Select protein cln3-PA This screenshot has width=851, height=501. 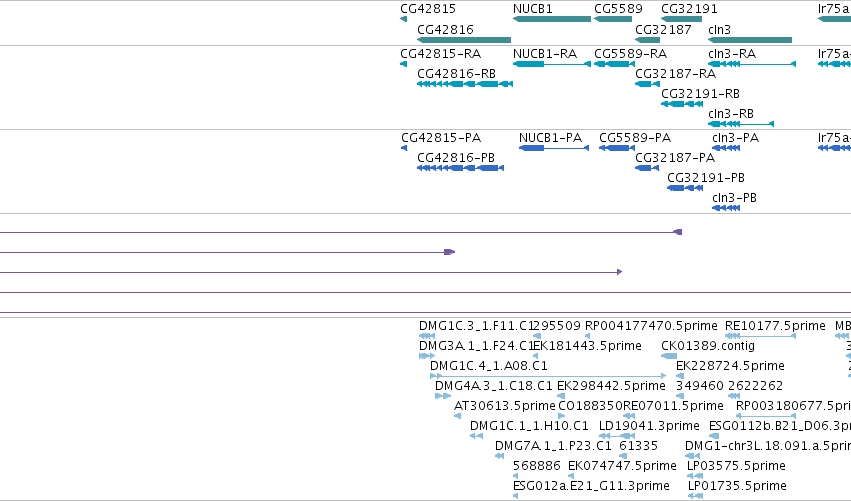(x=735, y=138)
